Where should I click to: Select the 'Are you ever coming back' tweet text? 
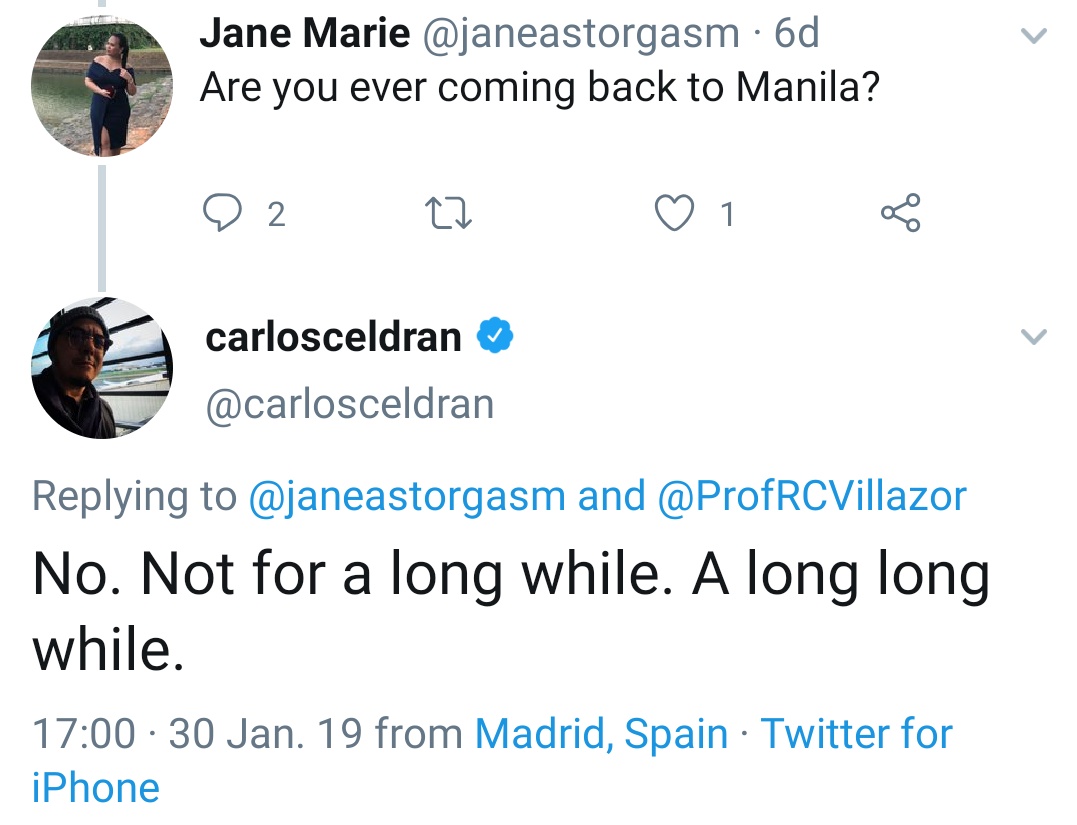coord(539,88)
